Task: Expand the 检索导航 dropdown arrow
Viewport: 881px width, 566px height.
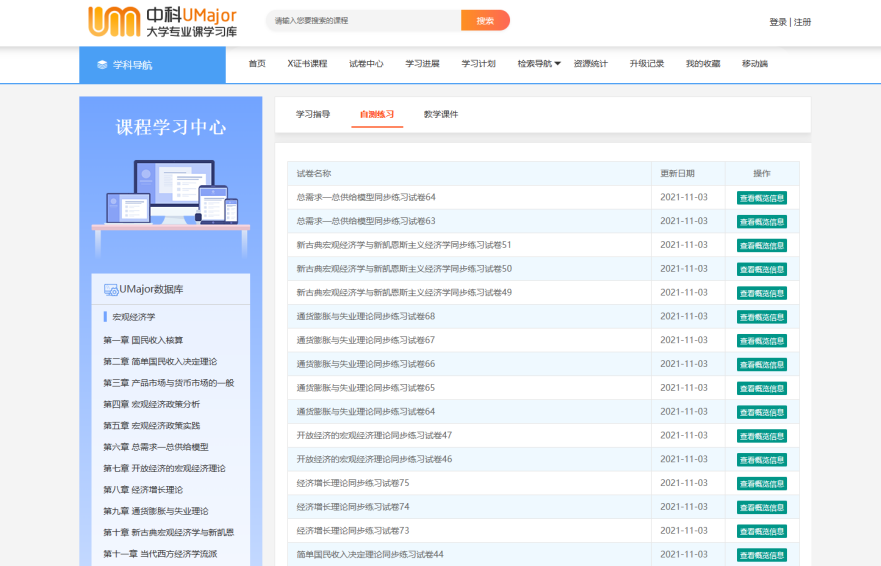Action: pyautogui.click(x=558, y=64)
